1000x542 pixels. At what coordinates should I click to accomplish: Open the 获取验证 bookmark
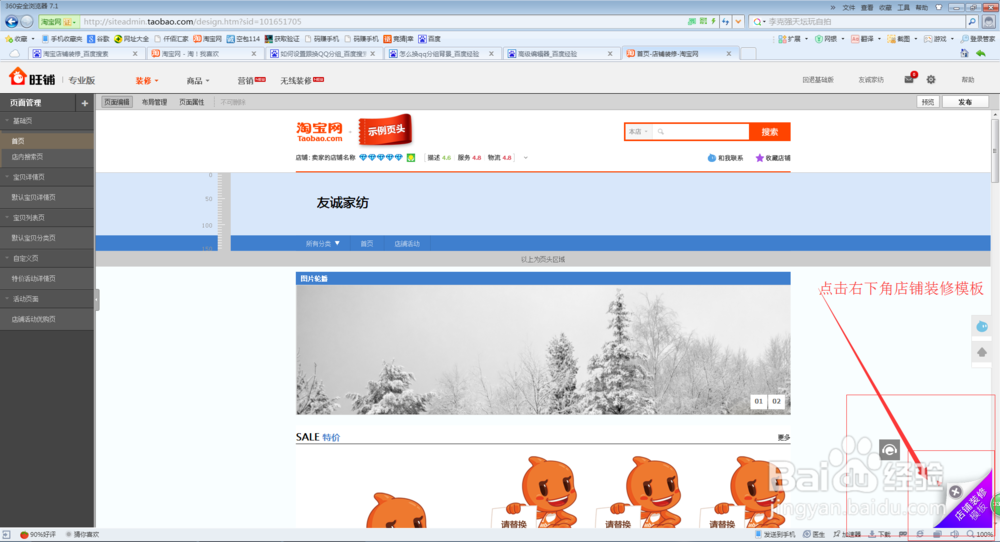pyautogui.click(x=282, y=39)
